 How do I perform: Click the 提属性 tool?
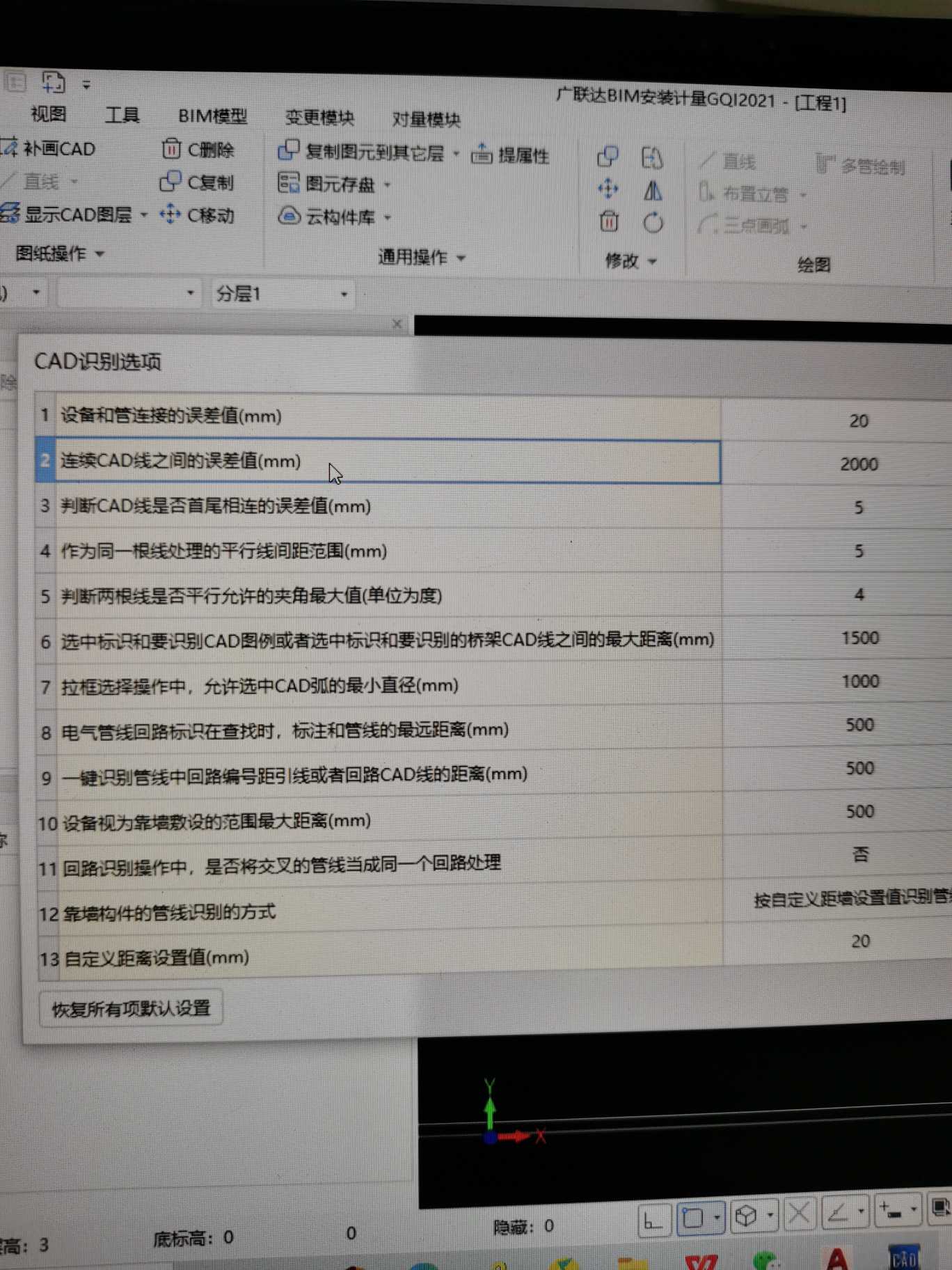[510, 155]
